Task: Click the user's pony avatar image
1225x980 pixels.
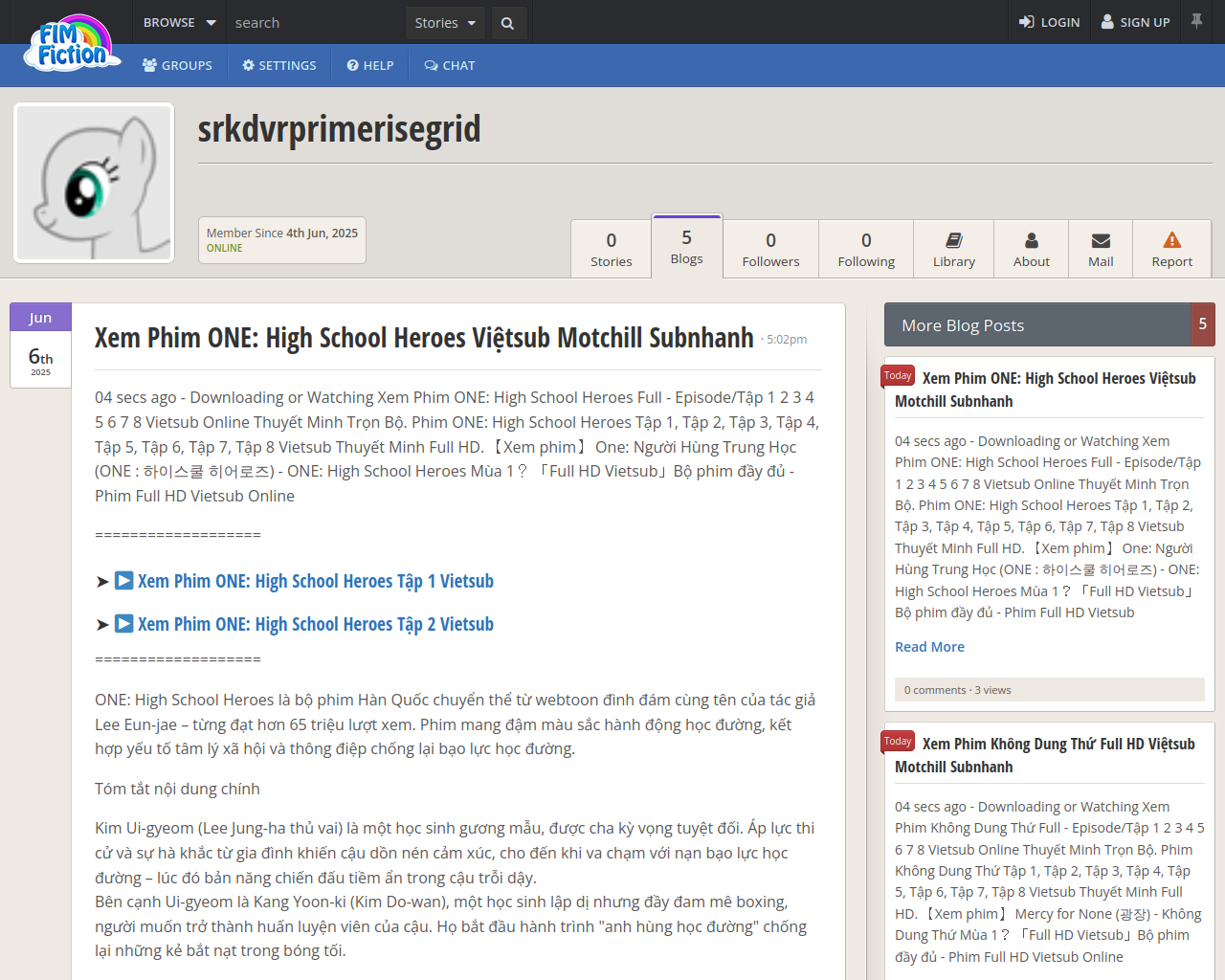Action: (94, 183)
